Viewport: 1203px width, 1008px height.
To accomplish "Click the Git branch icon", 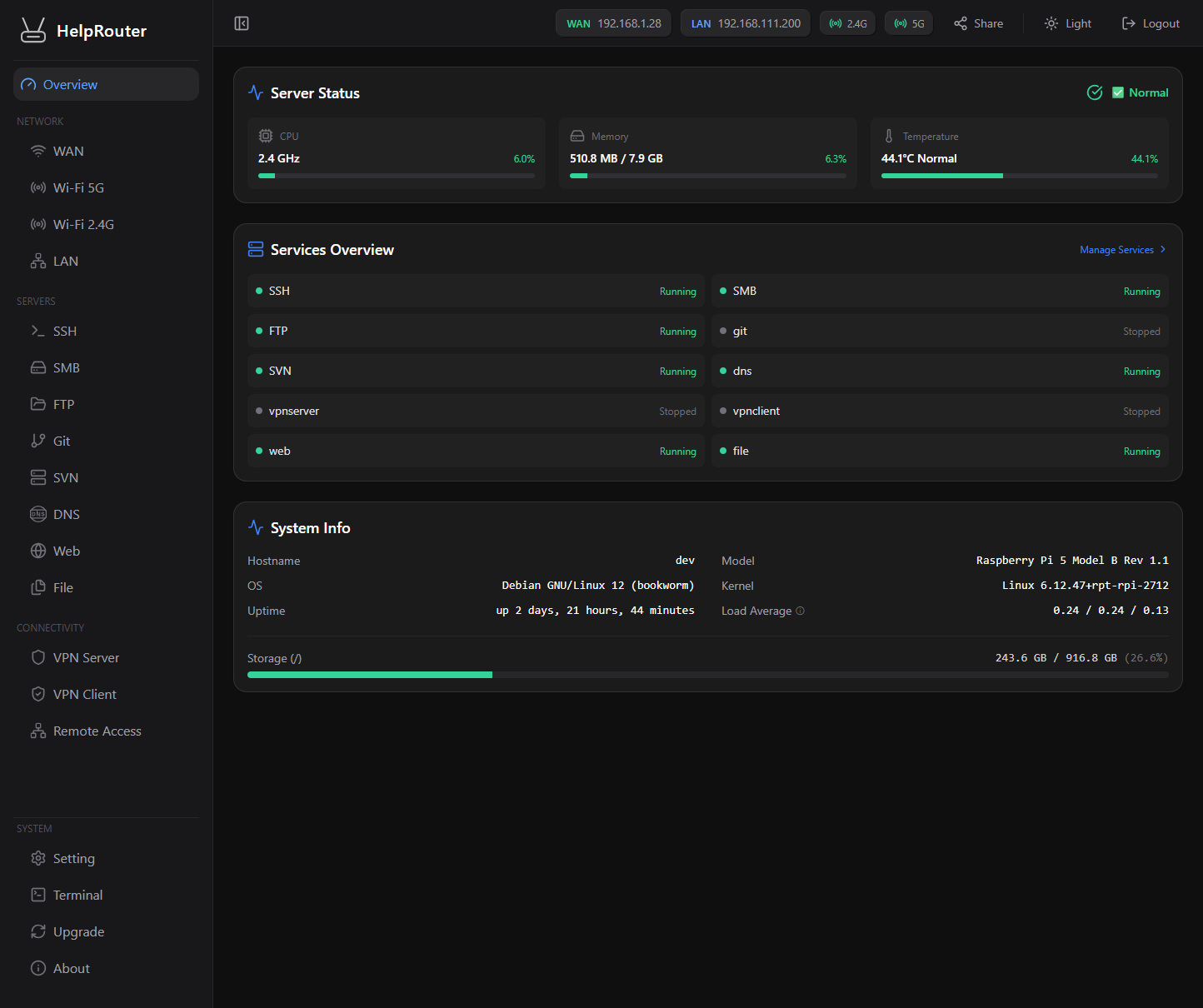I will (x=38, y=441).
